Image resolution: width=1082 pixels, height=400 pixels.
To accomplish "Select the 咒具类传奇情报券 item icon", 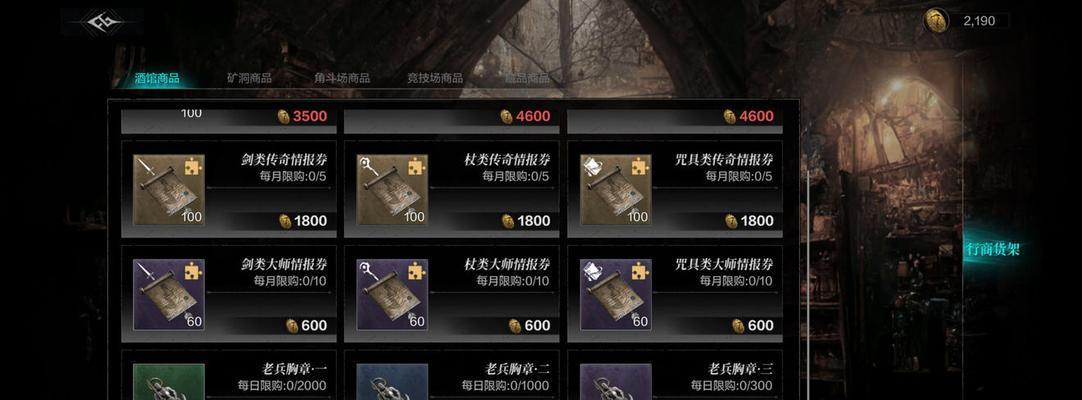I will pyautogui.click(x=616, y=189).
